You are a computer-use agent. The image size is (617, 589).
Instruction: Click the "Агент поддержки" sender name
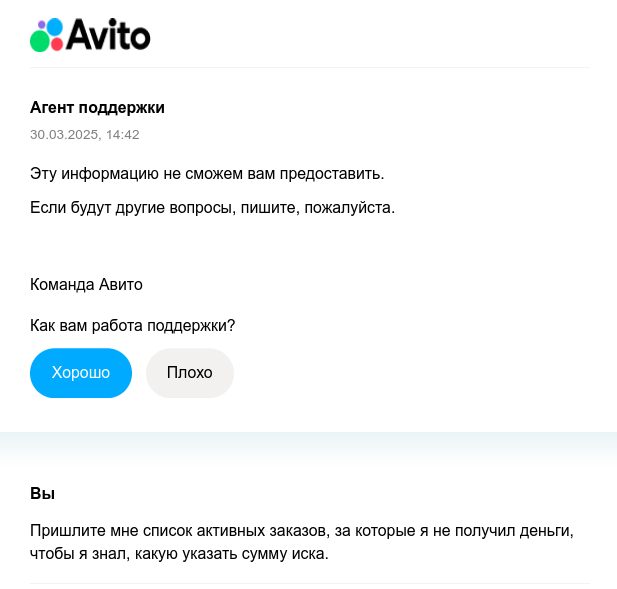[x=97, y=108]
